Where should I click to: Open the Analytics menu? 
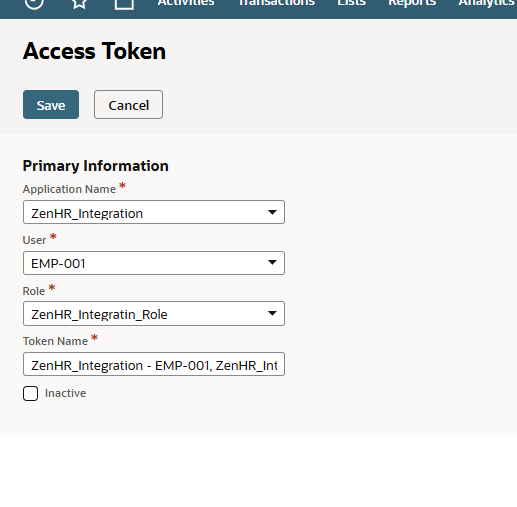487,3
